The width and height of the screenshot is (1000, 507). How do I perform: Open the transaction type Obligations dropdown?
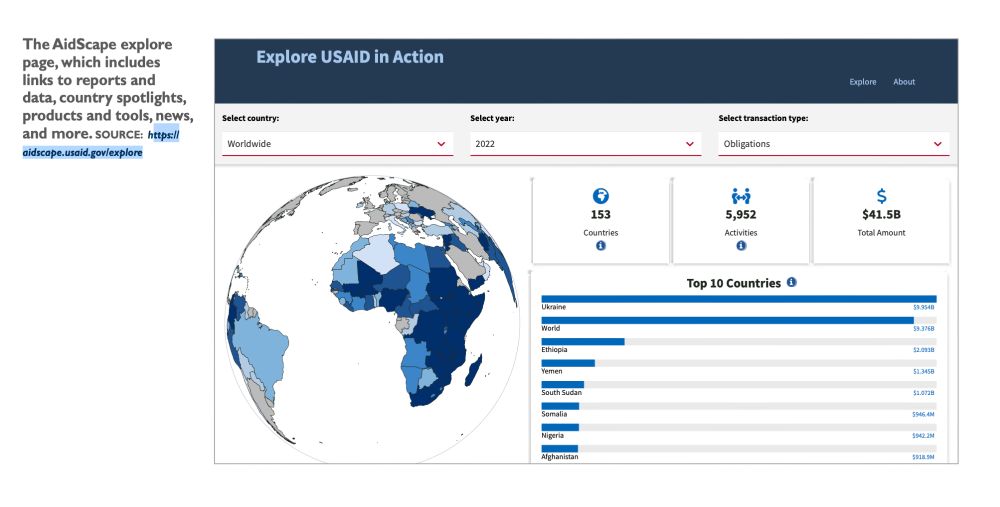[x=834, y=144]
